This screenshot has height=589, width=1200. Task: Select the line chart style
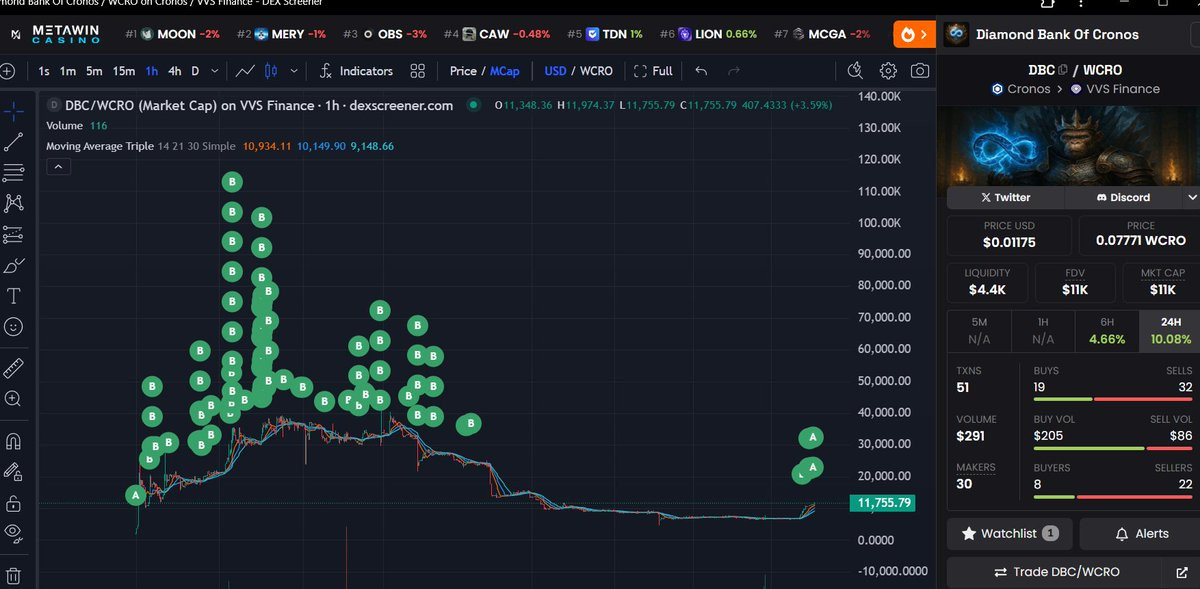(245, 71)
